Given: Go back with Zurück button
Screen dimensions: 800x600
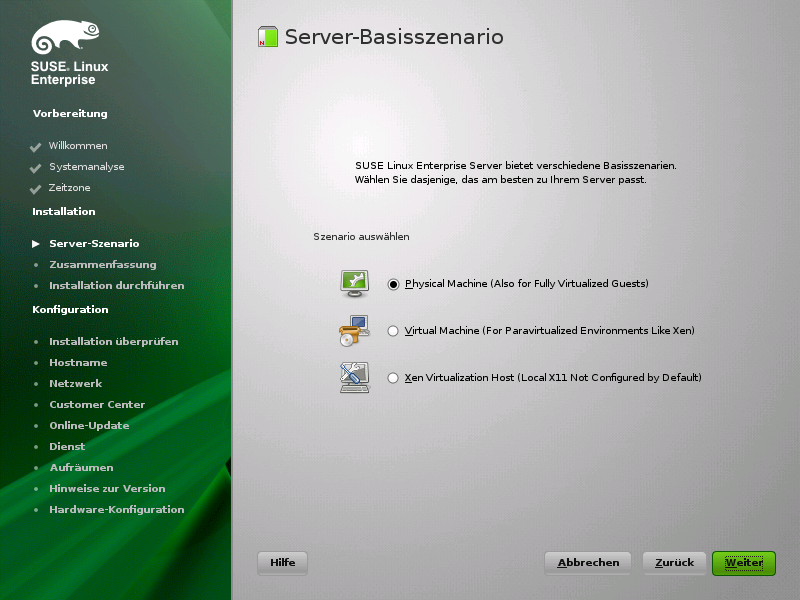Looking at the screenshot, I should tap(674, 563).
